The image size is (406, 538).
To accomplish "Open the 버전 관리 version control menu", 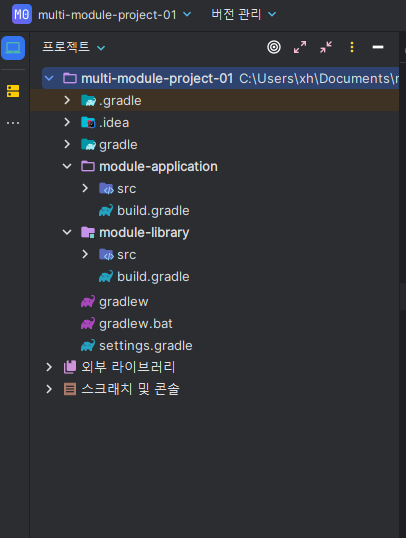I will (x=243, y=14).
